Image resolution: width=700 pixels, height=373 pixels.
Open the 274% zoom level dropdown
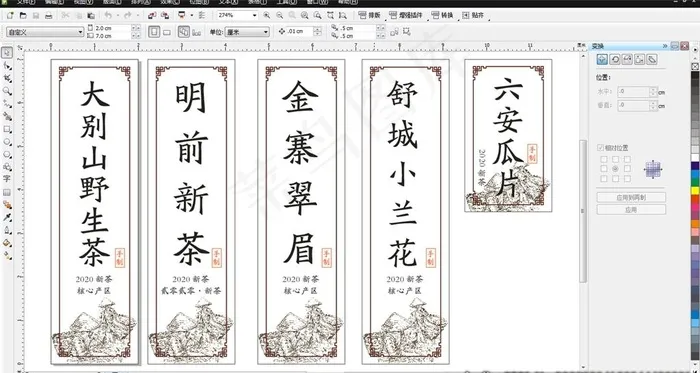tap(255, 15)
